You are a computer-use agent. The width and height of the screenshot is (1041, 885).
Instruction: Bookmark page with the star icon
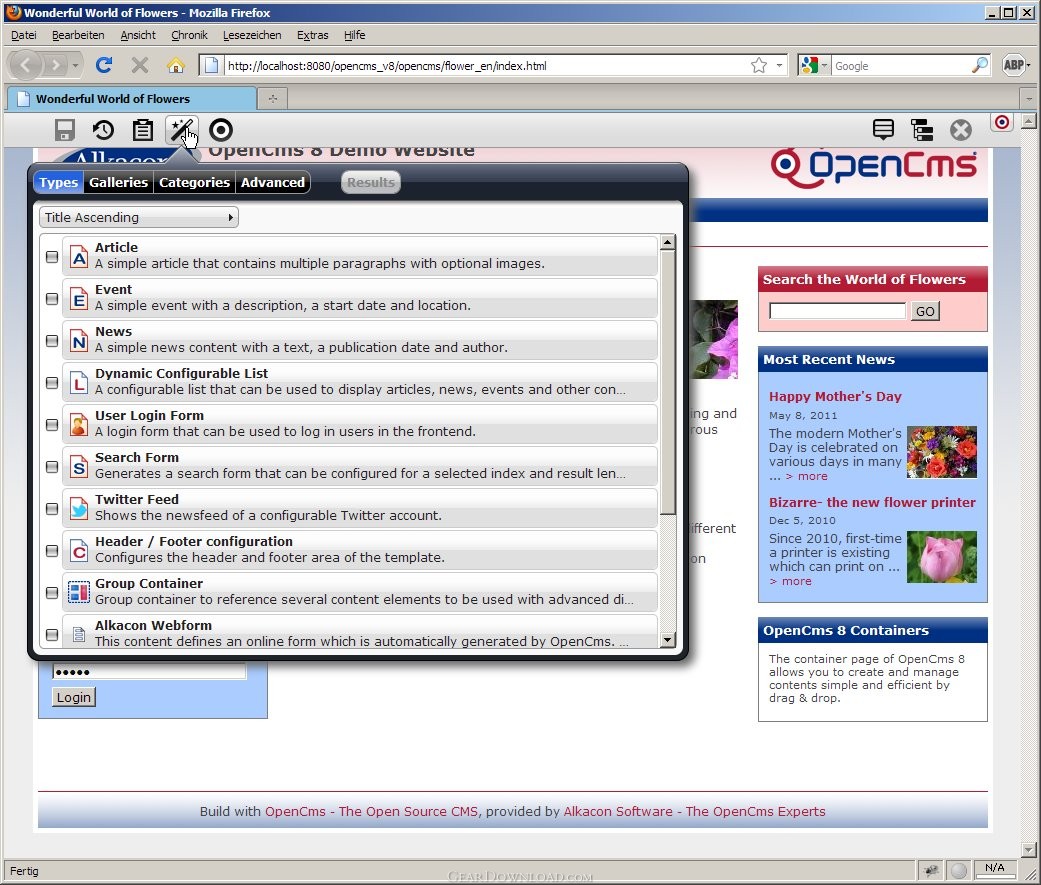point(758,65)
